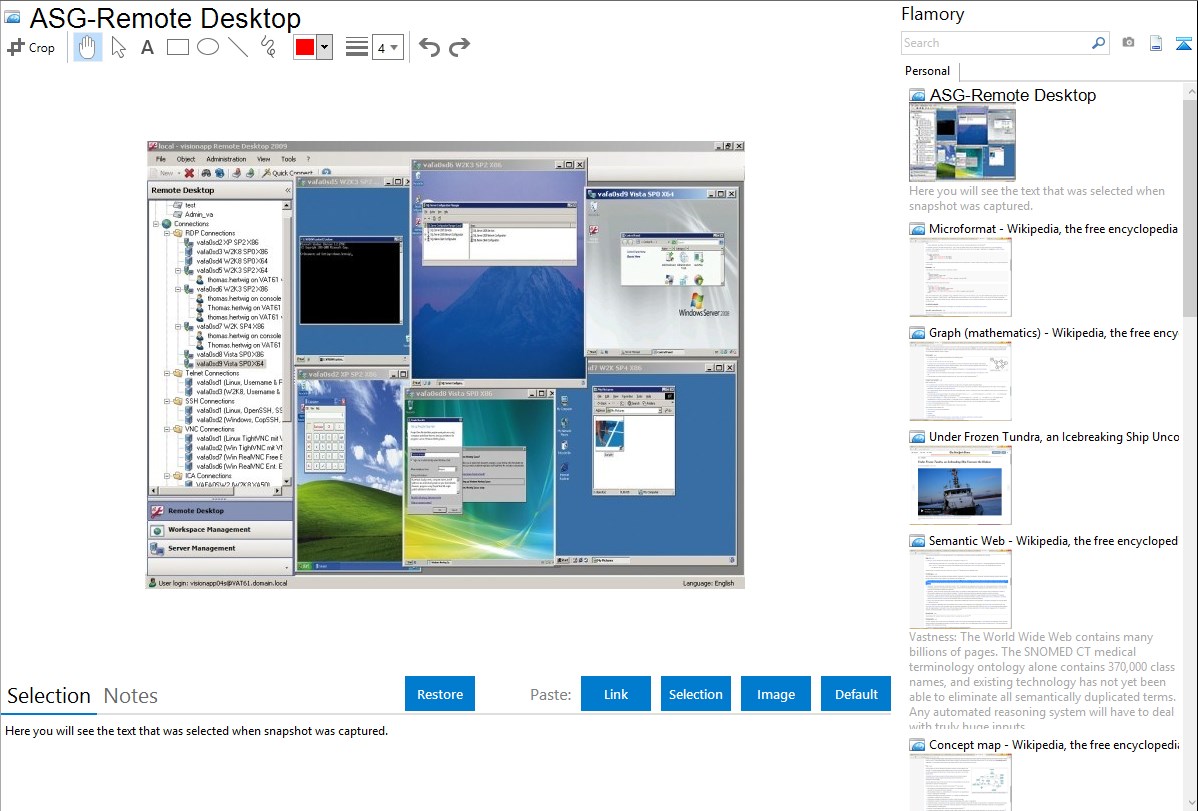Undo the last annotation

coord(429,47)
